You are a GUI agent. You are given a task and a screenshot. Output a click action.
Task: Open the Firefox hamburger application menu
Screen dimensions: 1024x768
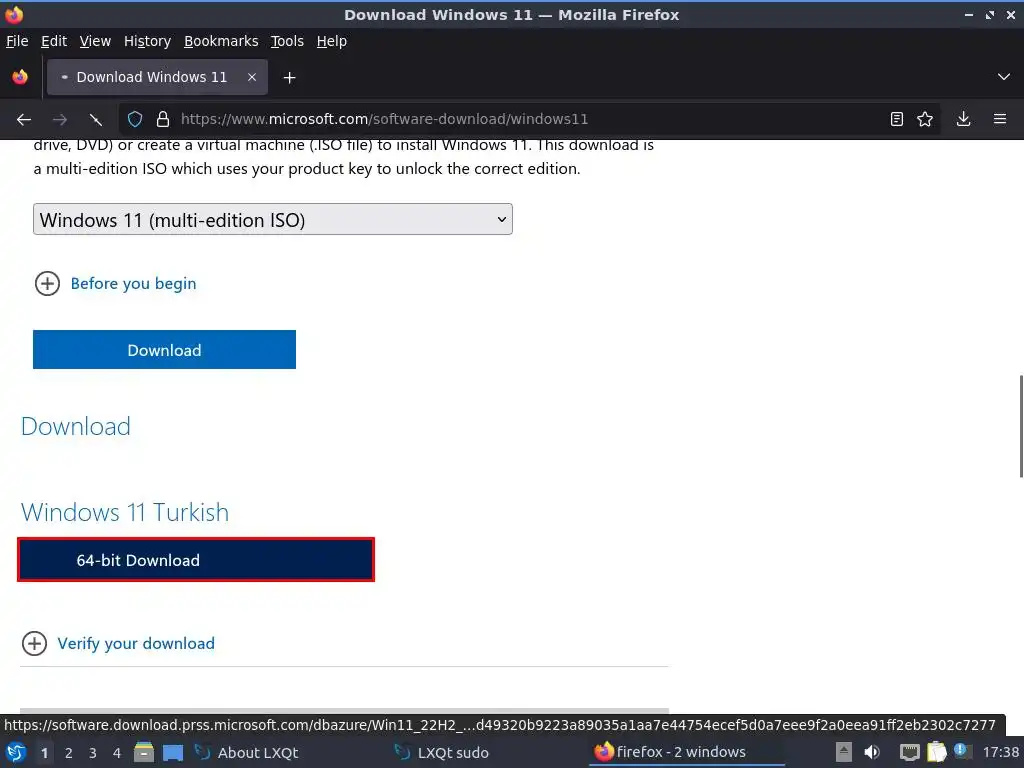1000,120
